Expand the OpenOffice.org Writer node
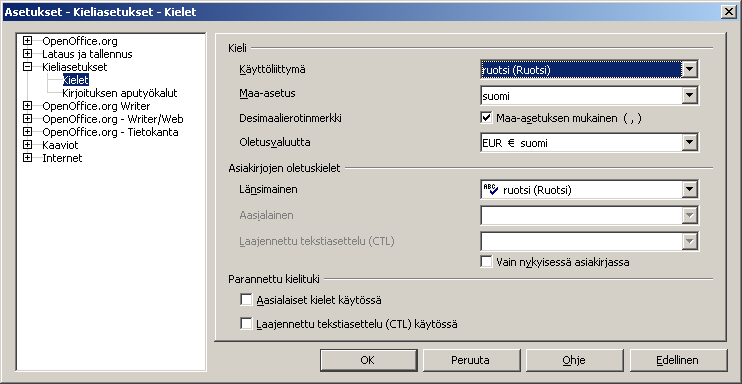This screenshot has height=384, width=742. click(x=27, y=106)
